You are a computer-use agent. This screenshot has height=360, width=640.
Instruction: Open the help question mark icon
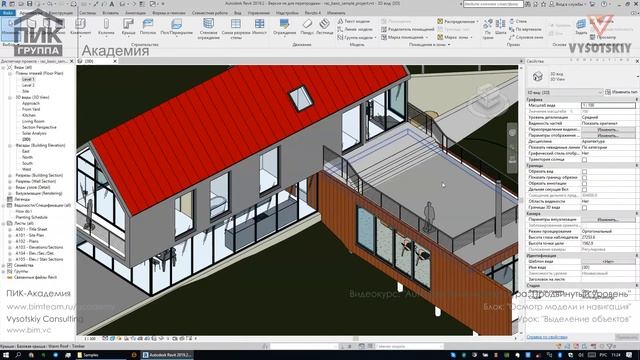[x=604, y=4]
